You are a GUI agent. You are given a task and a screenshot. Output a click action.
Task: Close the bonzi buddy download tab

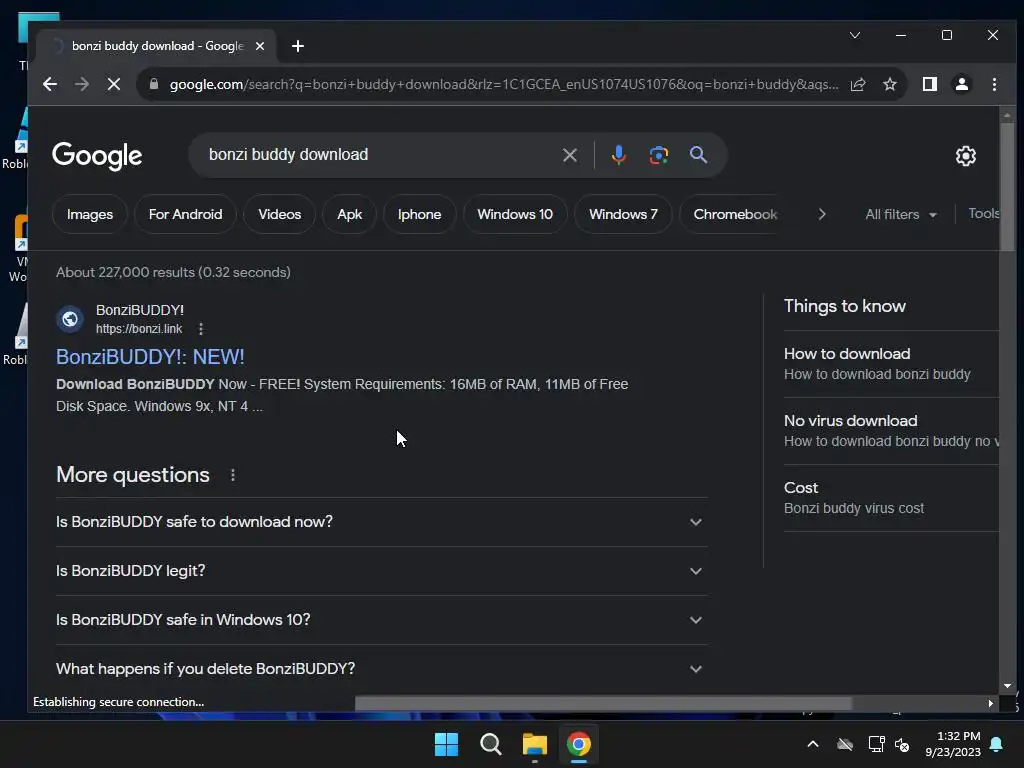click(x=260, y=46)
